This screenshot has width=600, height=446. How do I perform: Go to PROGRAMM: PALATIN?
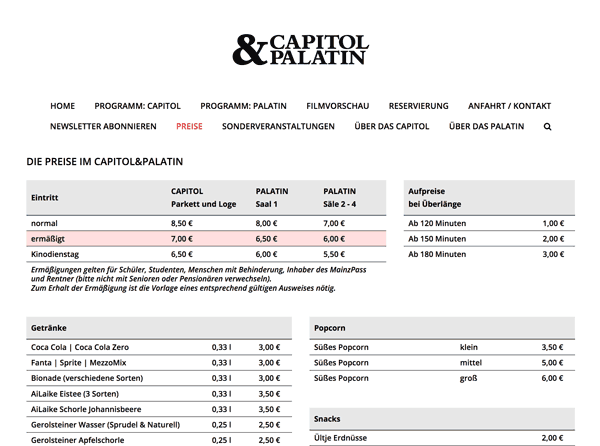242,106
